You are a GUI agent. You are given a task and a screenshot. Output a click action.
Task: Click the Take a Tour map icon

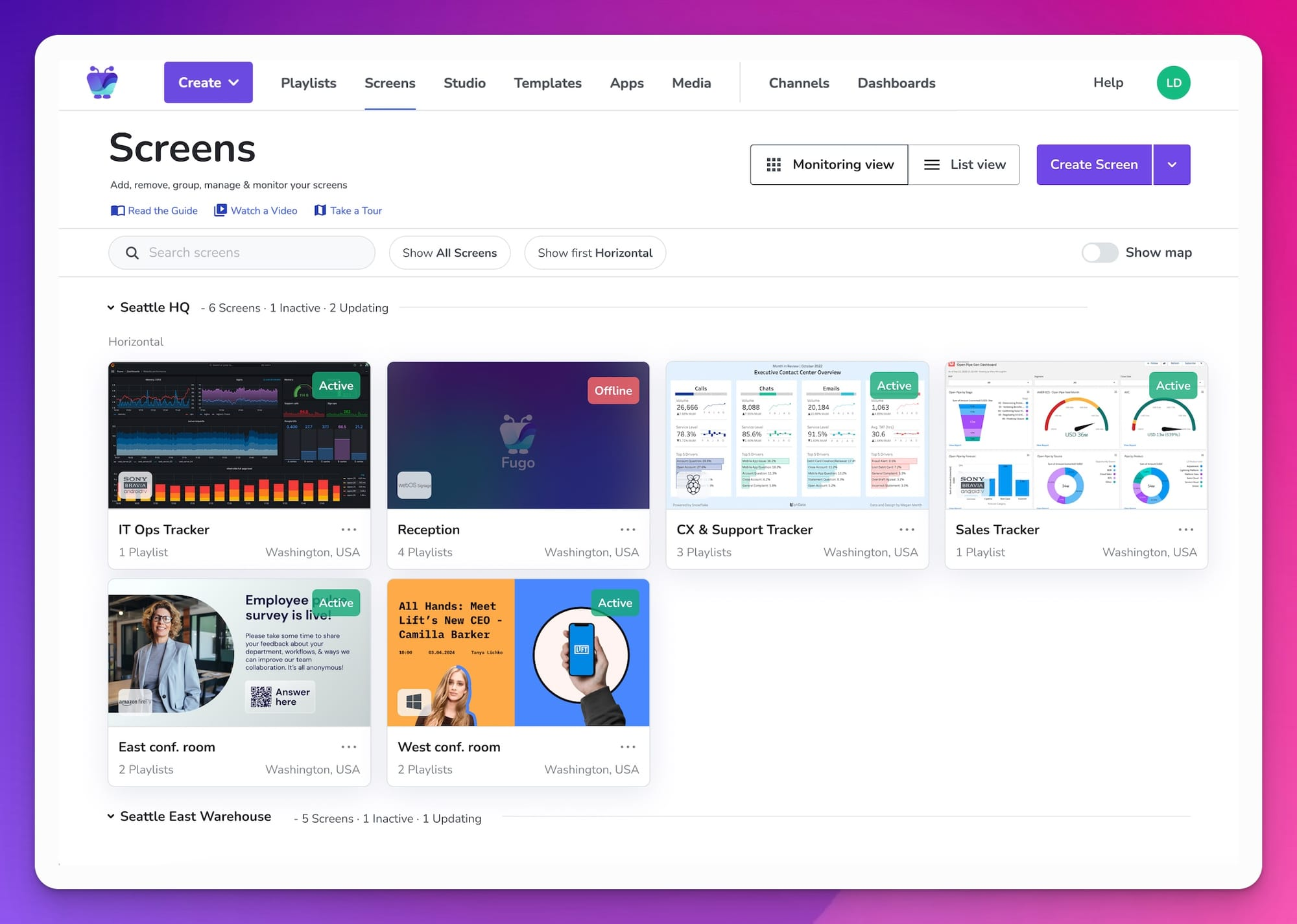320,211
